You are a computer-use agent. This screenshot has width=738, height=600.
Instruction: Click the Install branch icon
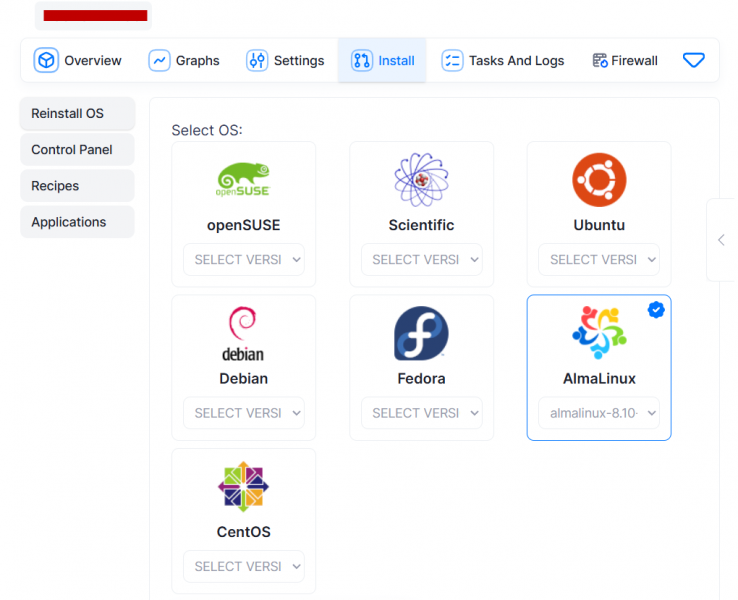pyautogui.click(x=361, y=60)
